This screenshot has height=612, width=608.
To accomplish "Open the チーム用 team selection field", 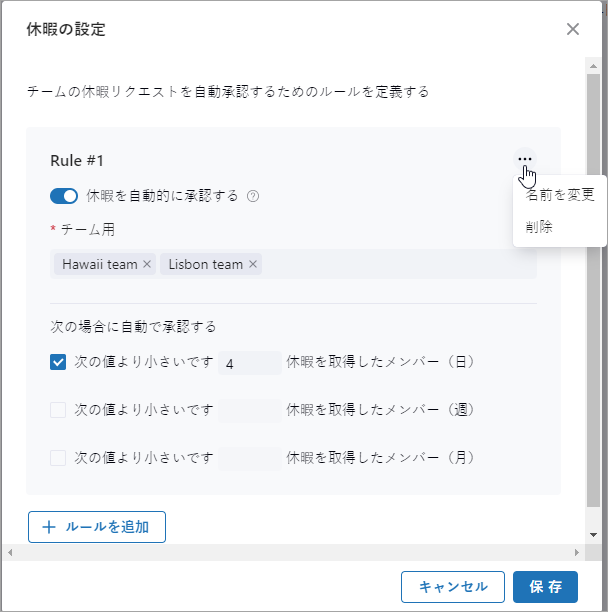I will pos(400,265).
